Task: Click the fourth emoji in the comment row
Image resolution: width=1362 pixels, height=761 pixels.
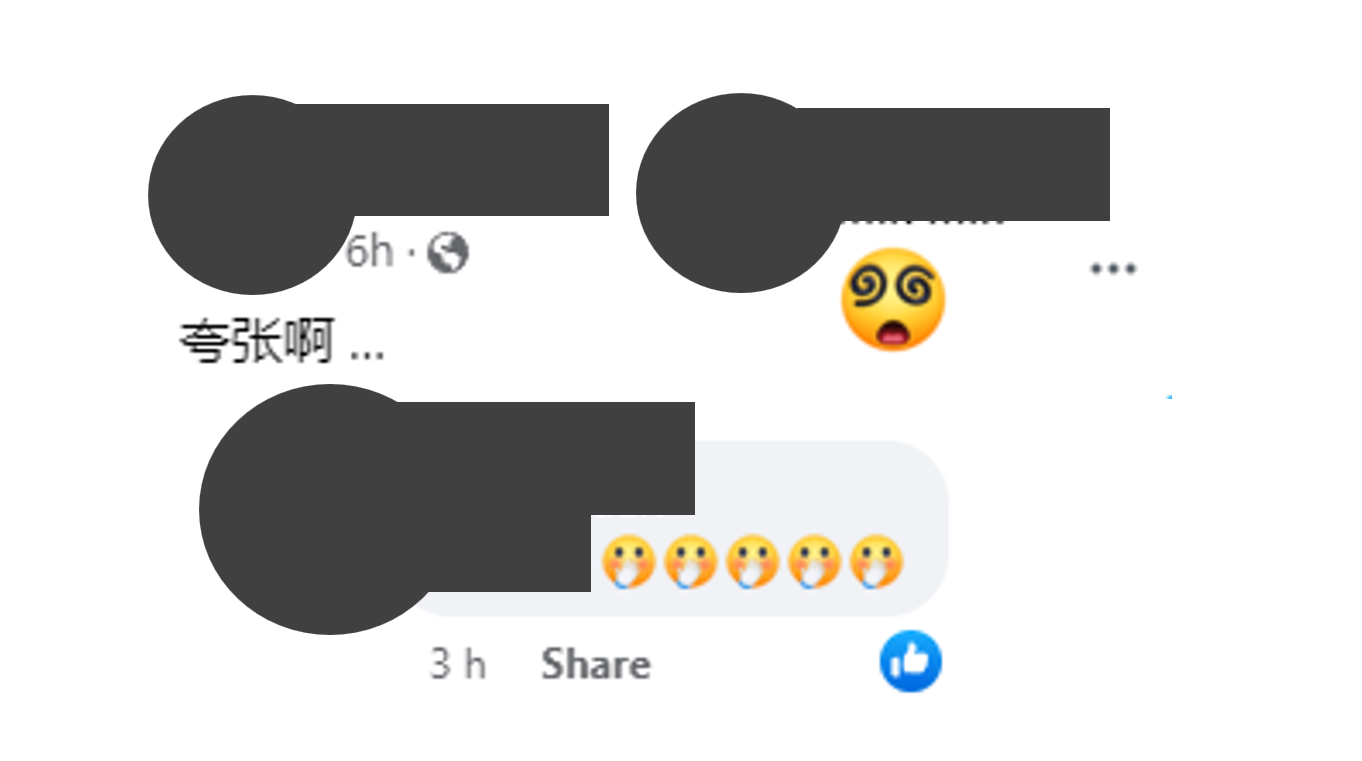Action: 814,562
